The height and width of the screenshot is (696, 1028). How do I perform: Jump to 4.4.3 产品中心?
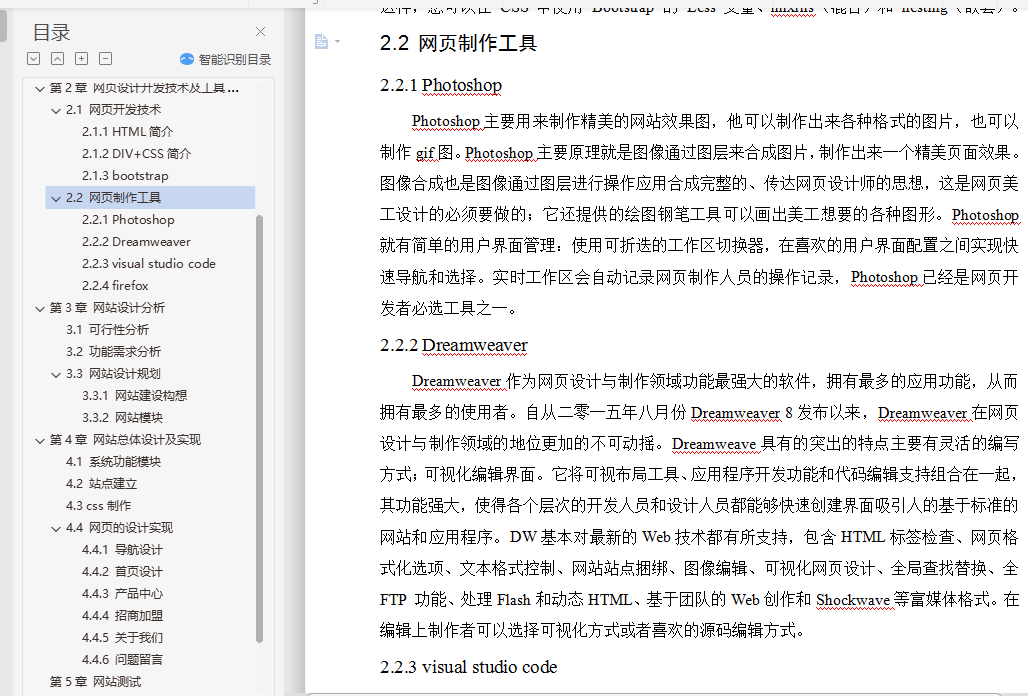point(123,594)
